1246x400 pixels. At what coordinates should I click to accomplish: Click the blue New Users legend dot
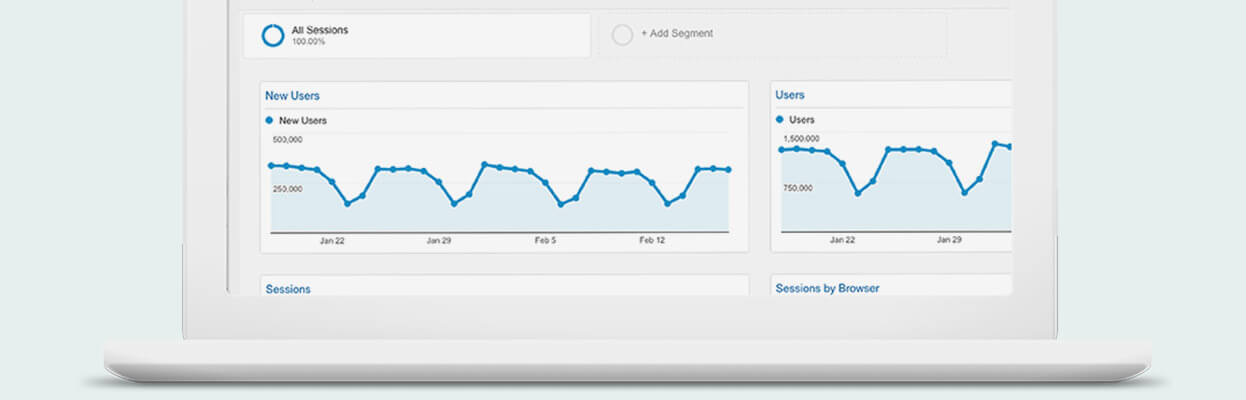269,120
